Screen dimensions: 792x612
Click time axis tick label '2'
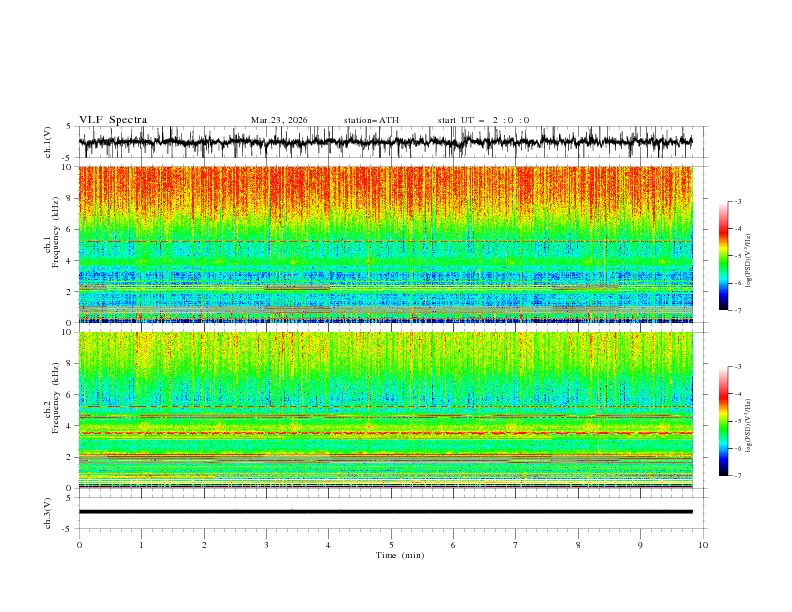[204, 545]
